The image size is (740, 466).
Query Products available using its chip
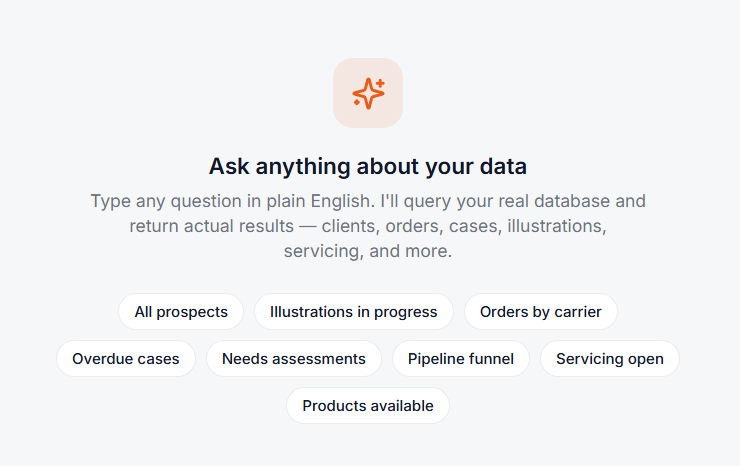click(368, 406)
